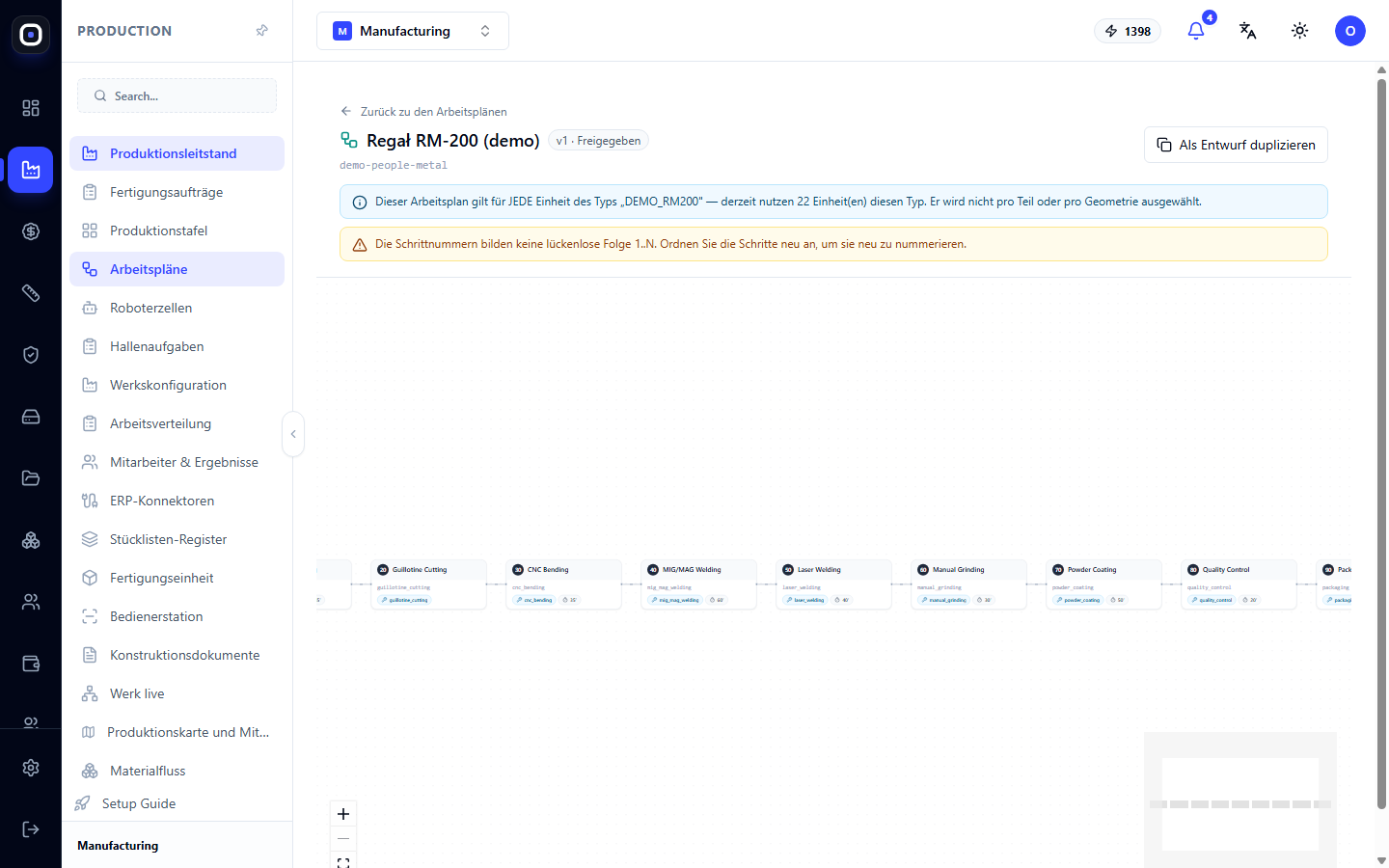
Task: Click the logout icon at the rail bottom
Action: coord(31,829)
